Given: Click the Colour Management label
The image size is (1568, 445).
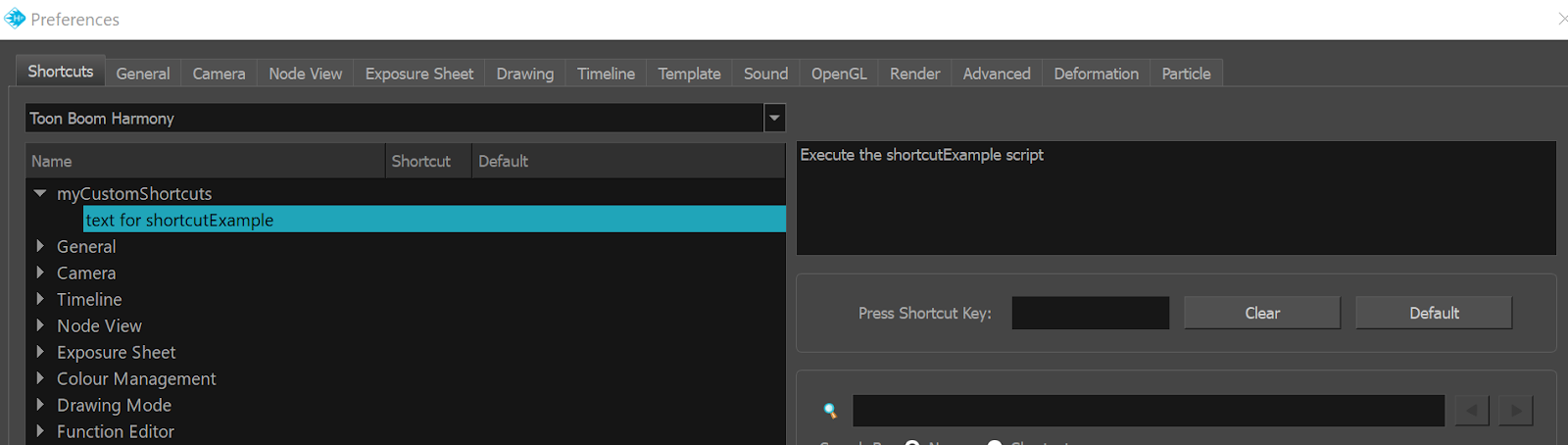Looking at the screenshot, I should 136,378.
